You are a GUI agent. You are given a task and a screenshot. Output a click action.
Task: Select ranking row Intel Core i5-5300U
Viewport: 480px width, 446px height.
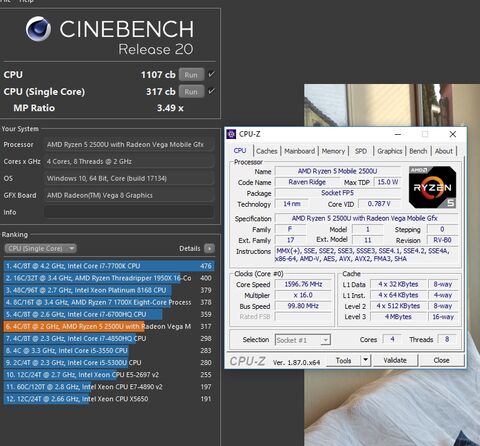109,363
